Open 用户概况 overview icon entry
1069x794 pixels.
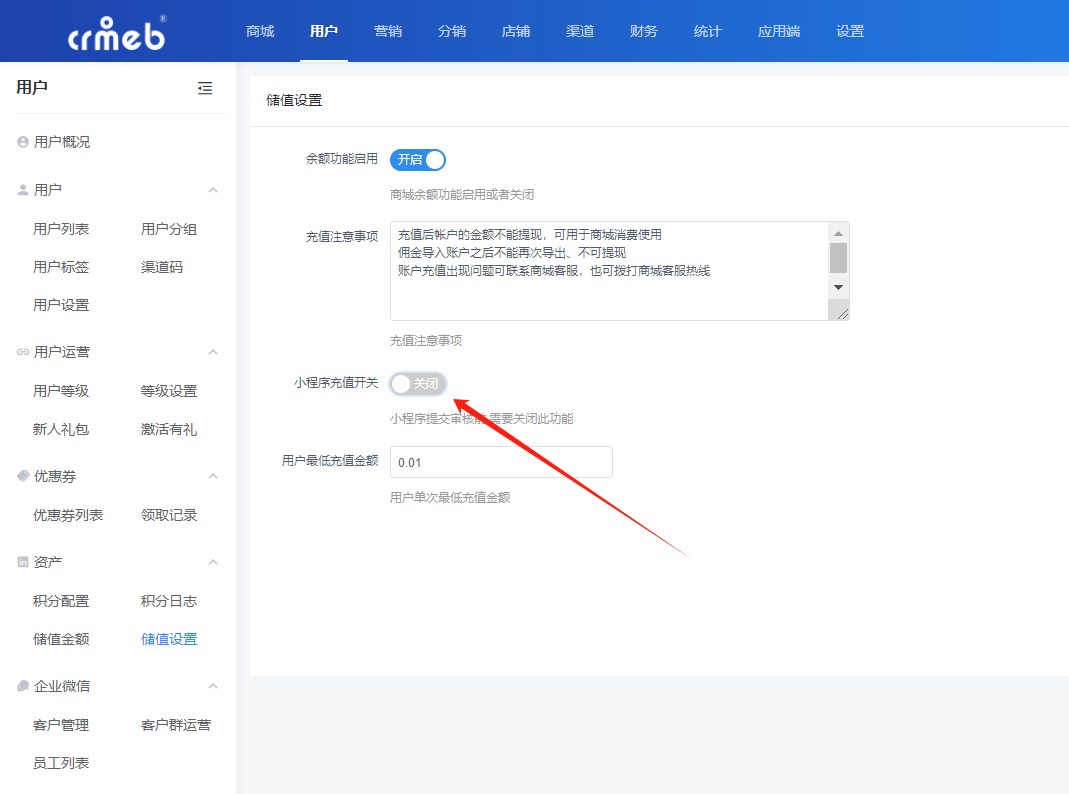click(x=23, y=142)
